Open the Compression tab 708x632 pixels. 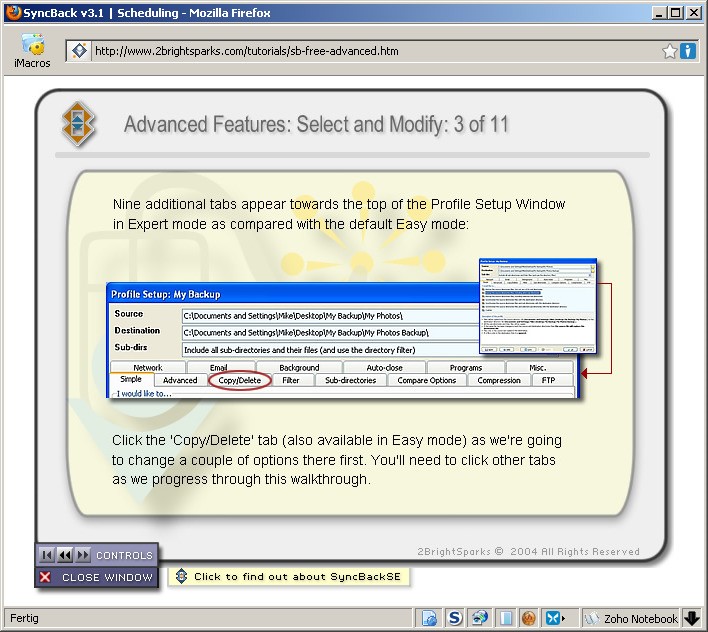coord(498,380)
